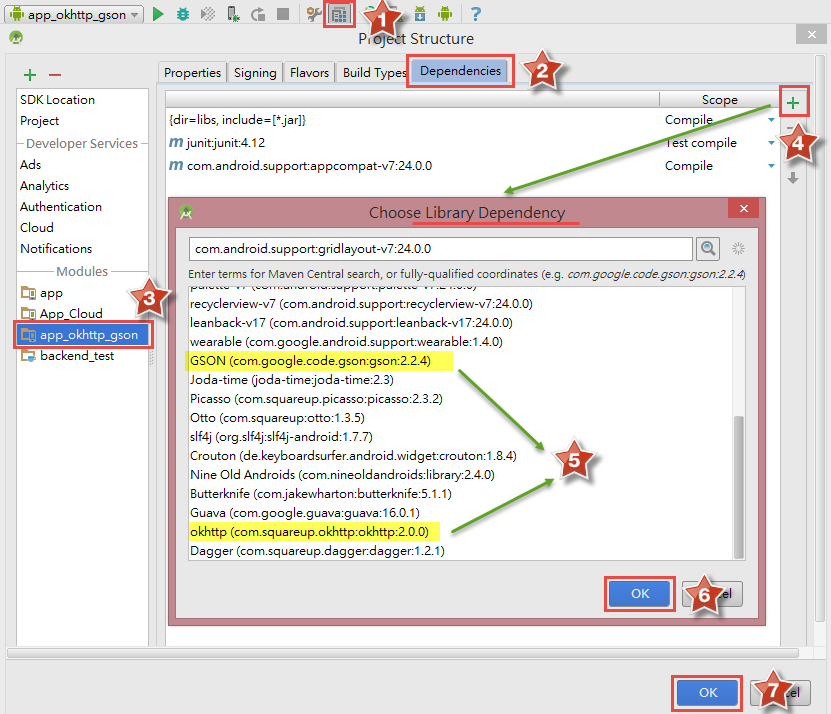Click the search magnifier in library dialog
Viewport: 831px width, 714px height.
click(708, 248)
